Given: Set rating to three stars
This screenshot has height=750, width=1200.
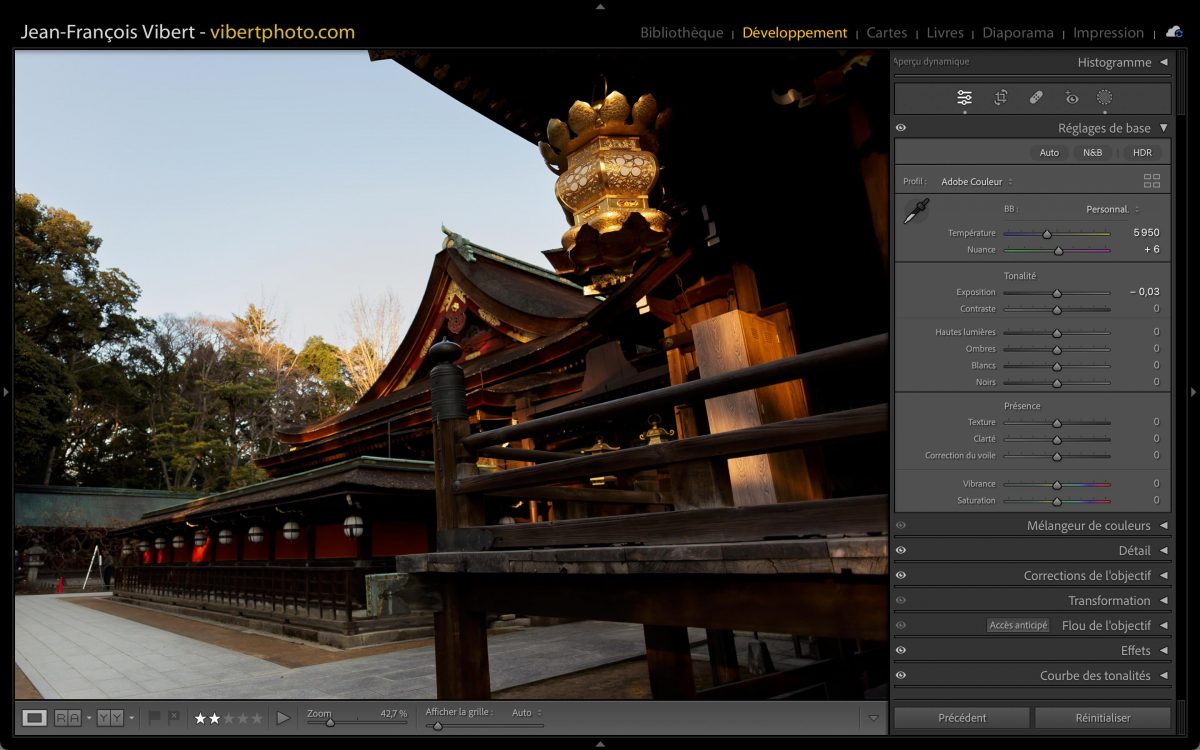Looking at the screenshot, I should tap(228, 718).
